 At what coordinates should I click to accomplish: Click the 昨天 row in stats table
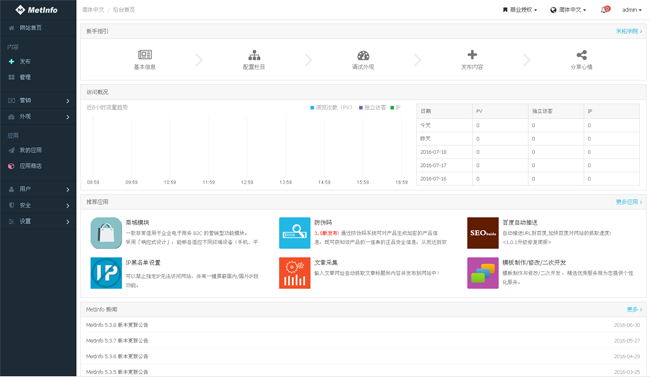coord(528,139)
